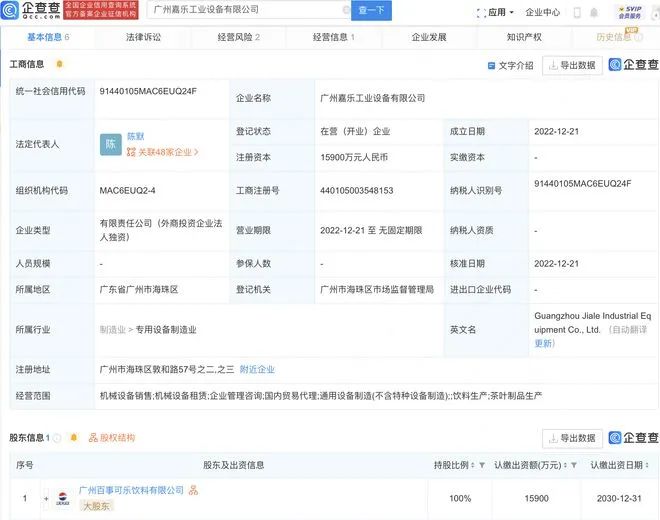Switch to the 经营风险 tab
Screen dimensions: 660x520
[x=238, y=37]
